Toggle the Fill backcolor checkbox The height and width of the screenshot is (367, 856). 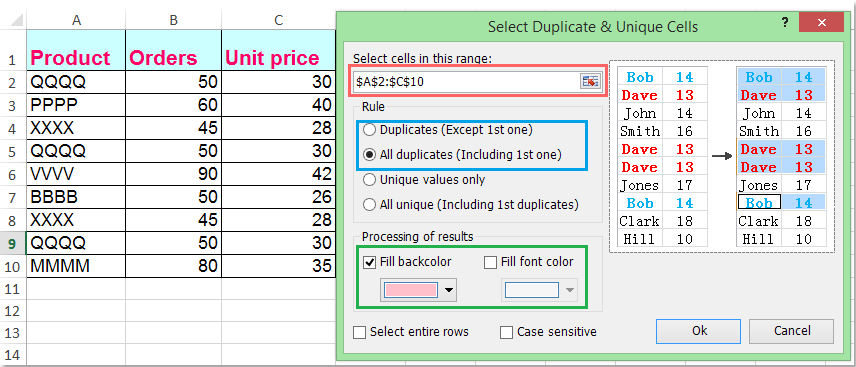pos(369,262)
